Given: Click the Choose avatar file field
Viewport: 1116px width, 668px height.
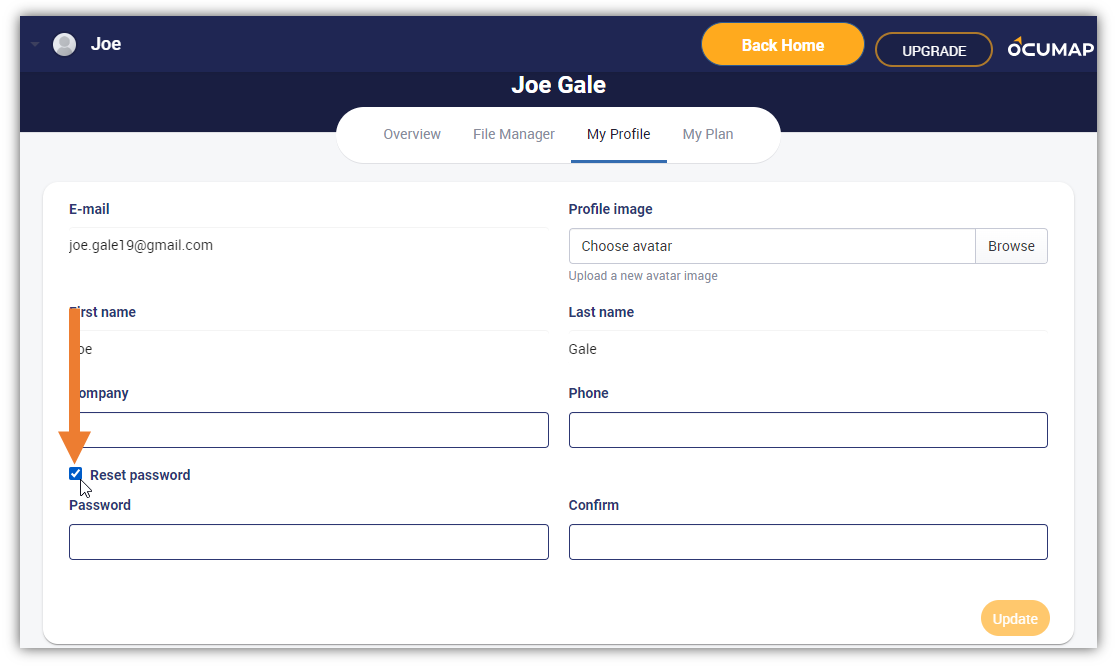Looking at the screenshot, I should (772, 246).
